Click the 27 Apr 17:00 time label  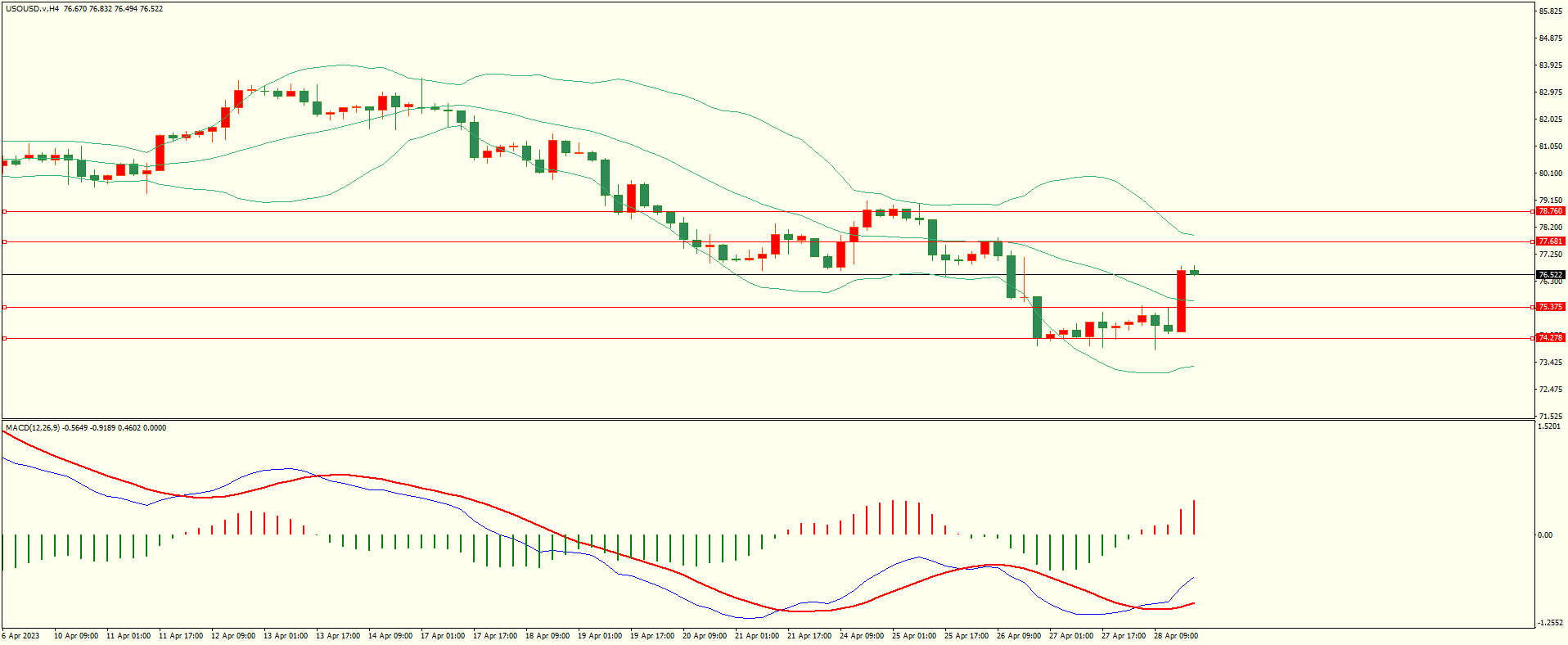pyautogui.click(x=1124, y=636)
